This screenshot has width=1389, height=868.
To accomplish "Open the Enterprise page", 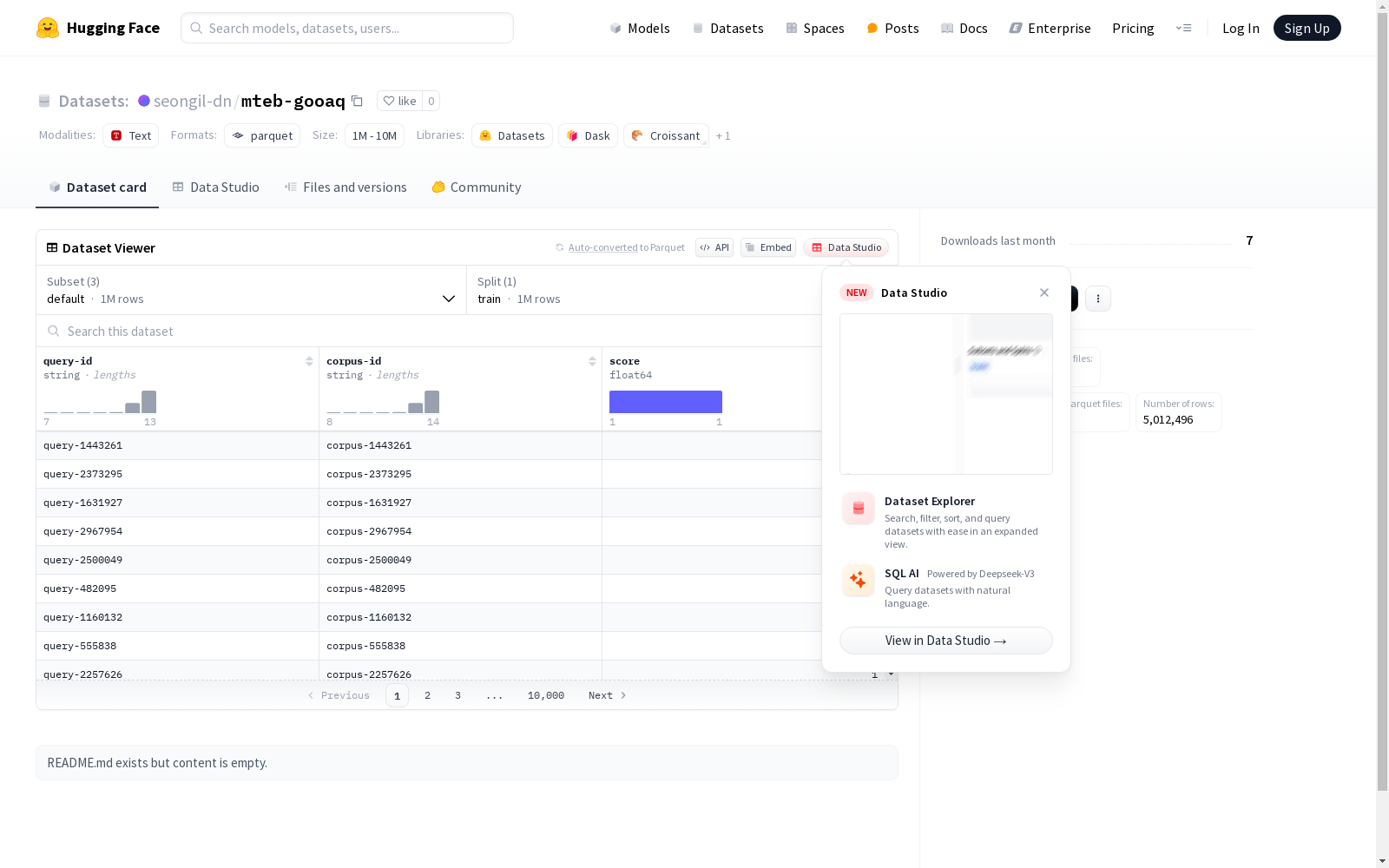I will [x=1050, y=28].
